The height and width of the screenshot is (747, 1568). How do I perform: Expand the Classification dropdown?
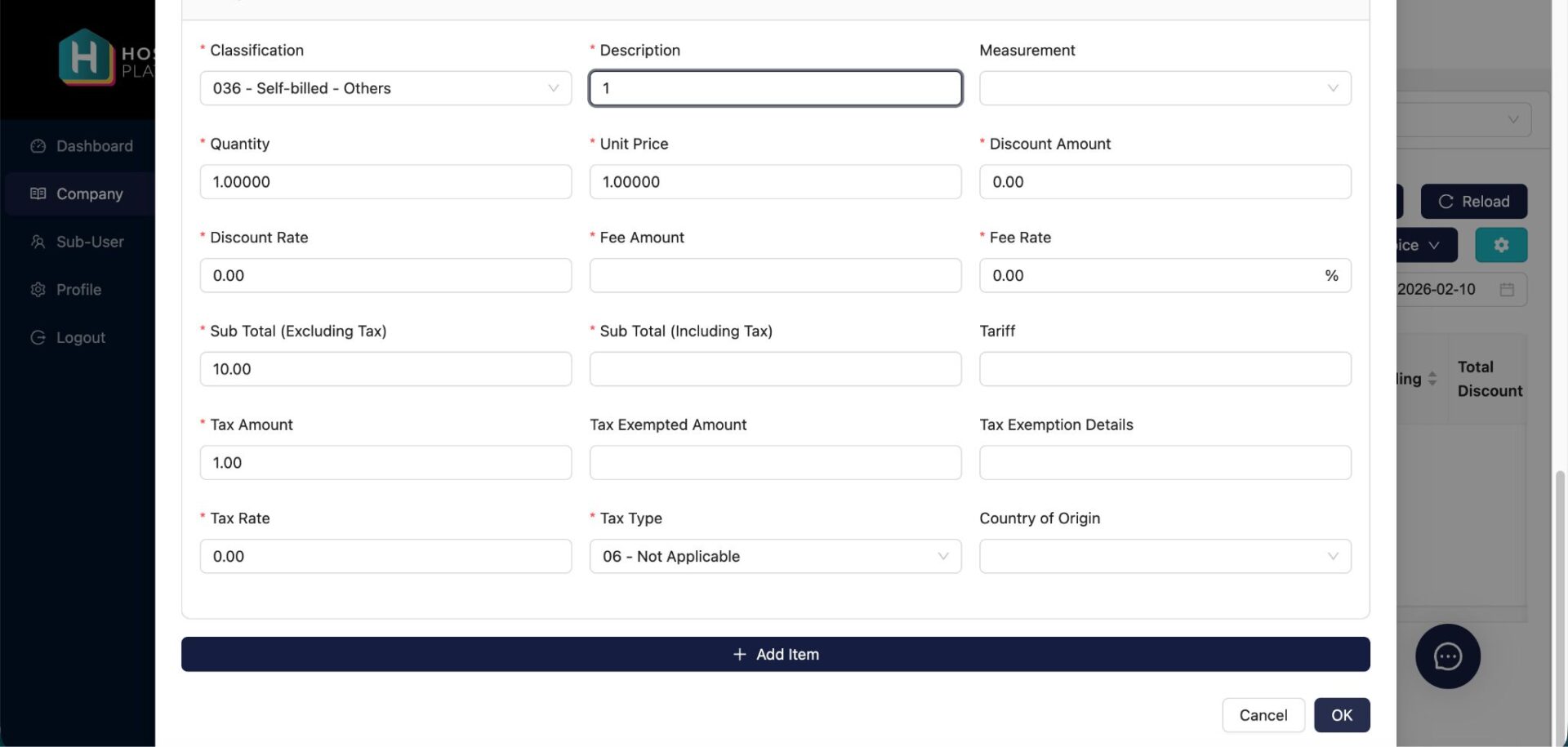pyautogui.click(x=385, y=88)
